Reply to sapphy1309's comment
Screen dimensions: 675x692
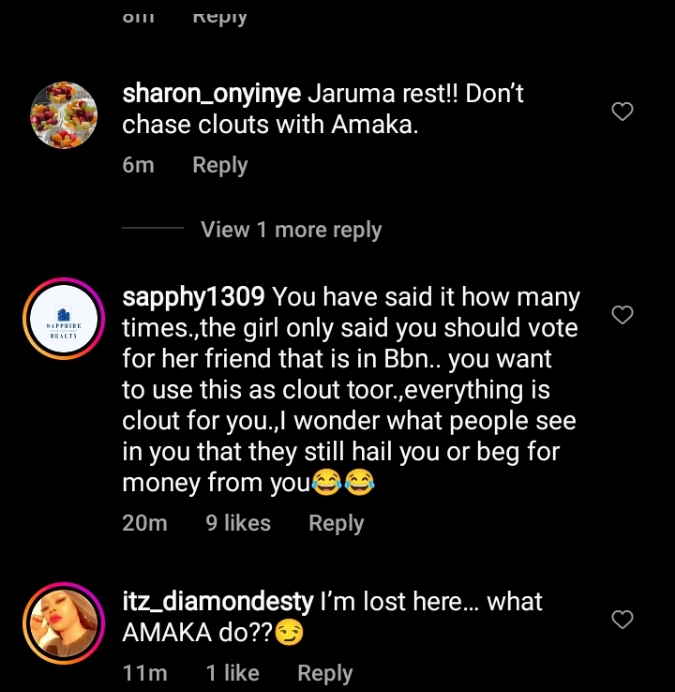coord(336,523)
